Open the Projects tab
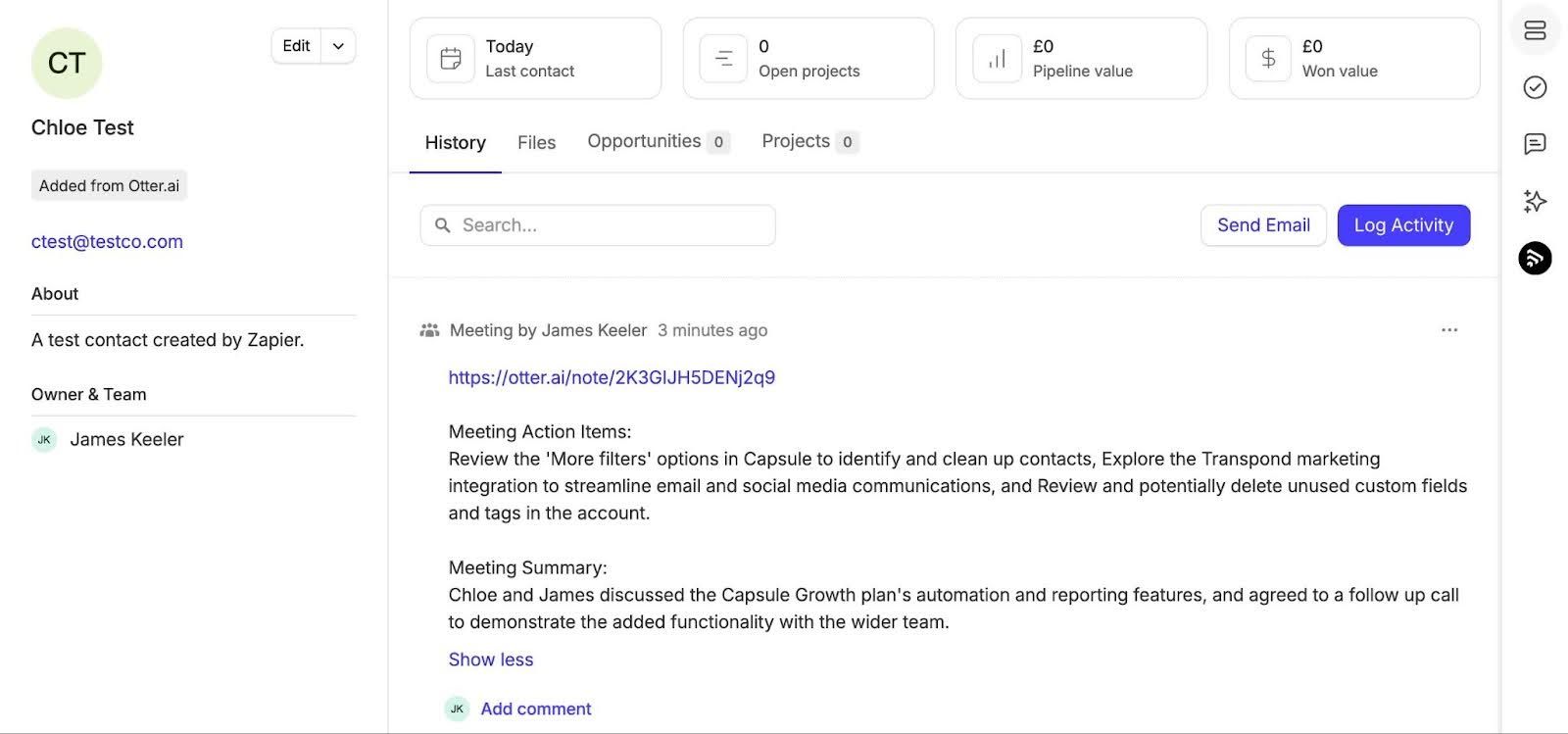1568x734 pixels. (809, 141)
